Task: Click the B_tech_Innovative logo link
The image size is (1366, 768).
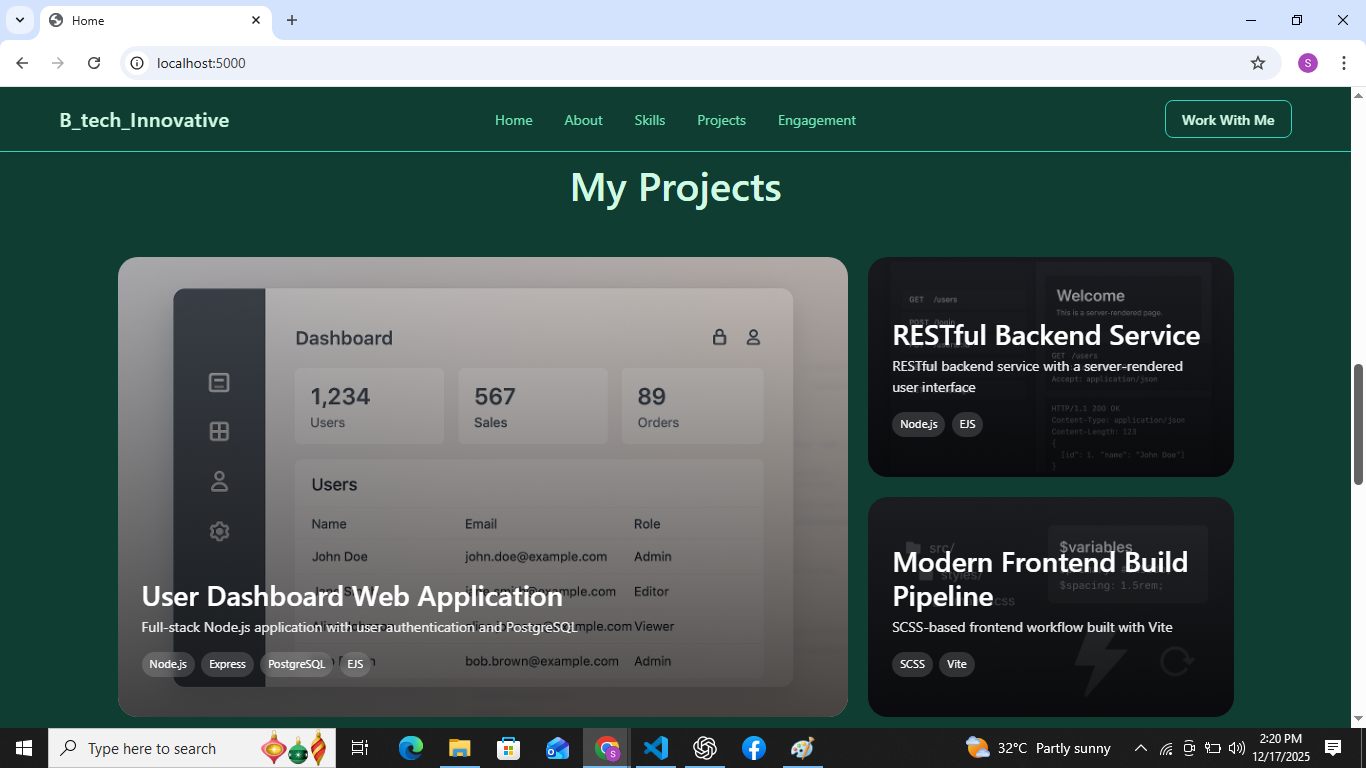Action: (x=144, y=120)
